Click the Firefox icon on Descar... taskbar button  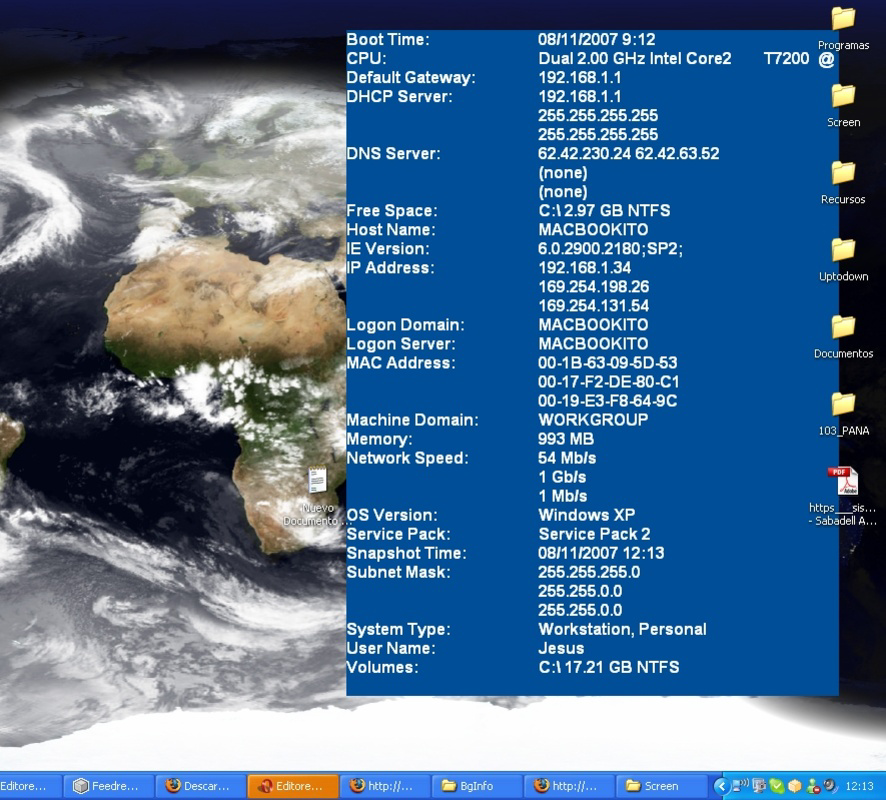(173, 785)
